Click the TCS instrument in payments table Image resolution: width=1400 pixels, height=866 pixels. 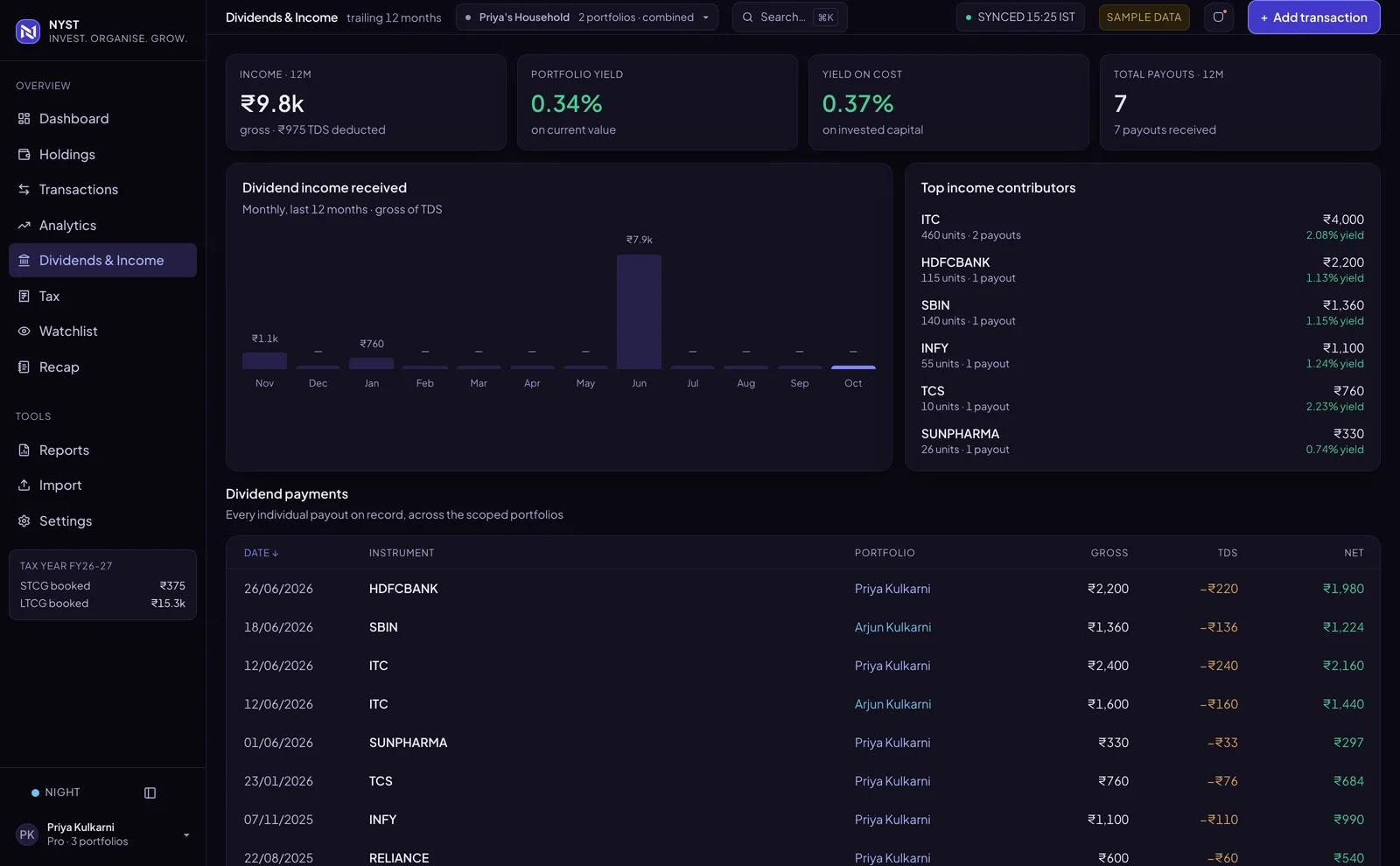(381, 781)
